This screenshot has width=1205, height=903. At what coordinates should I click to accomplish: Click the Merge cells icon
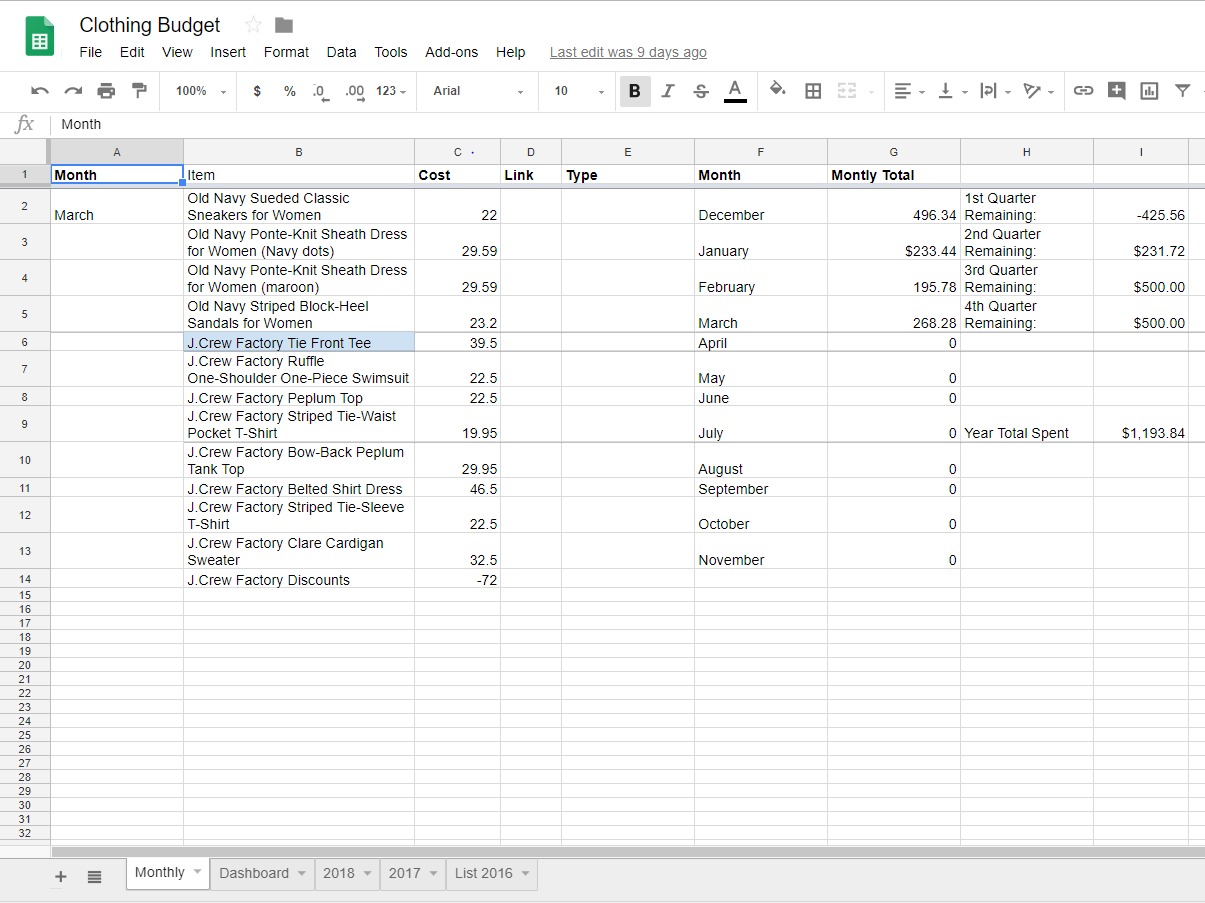pyautogui.click(x=847, y=91)
